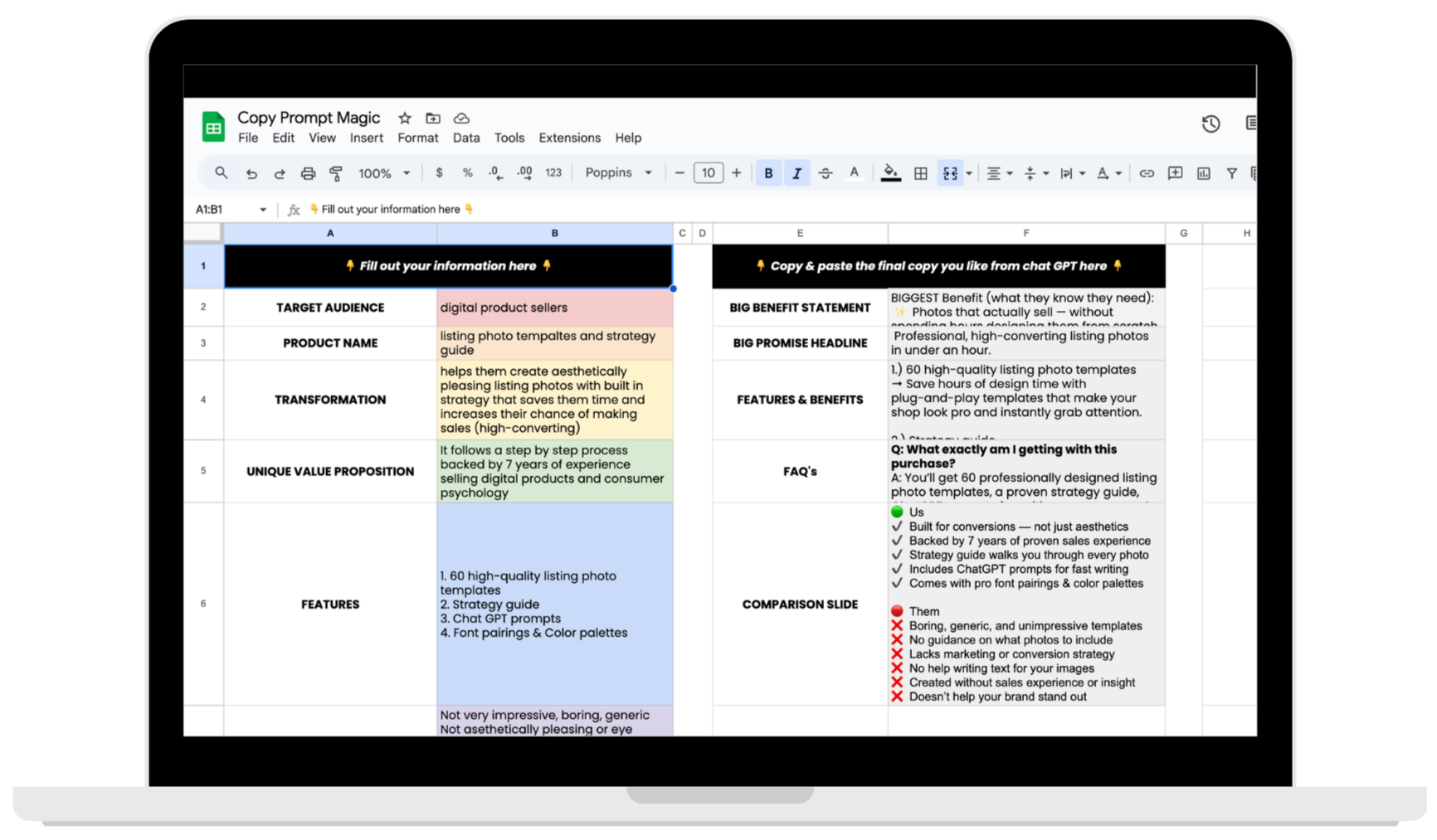The height and width of the screenshot is (840, 1437).
Task: Expand merge cells options arrow
Action: (969, 173)
